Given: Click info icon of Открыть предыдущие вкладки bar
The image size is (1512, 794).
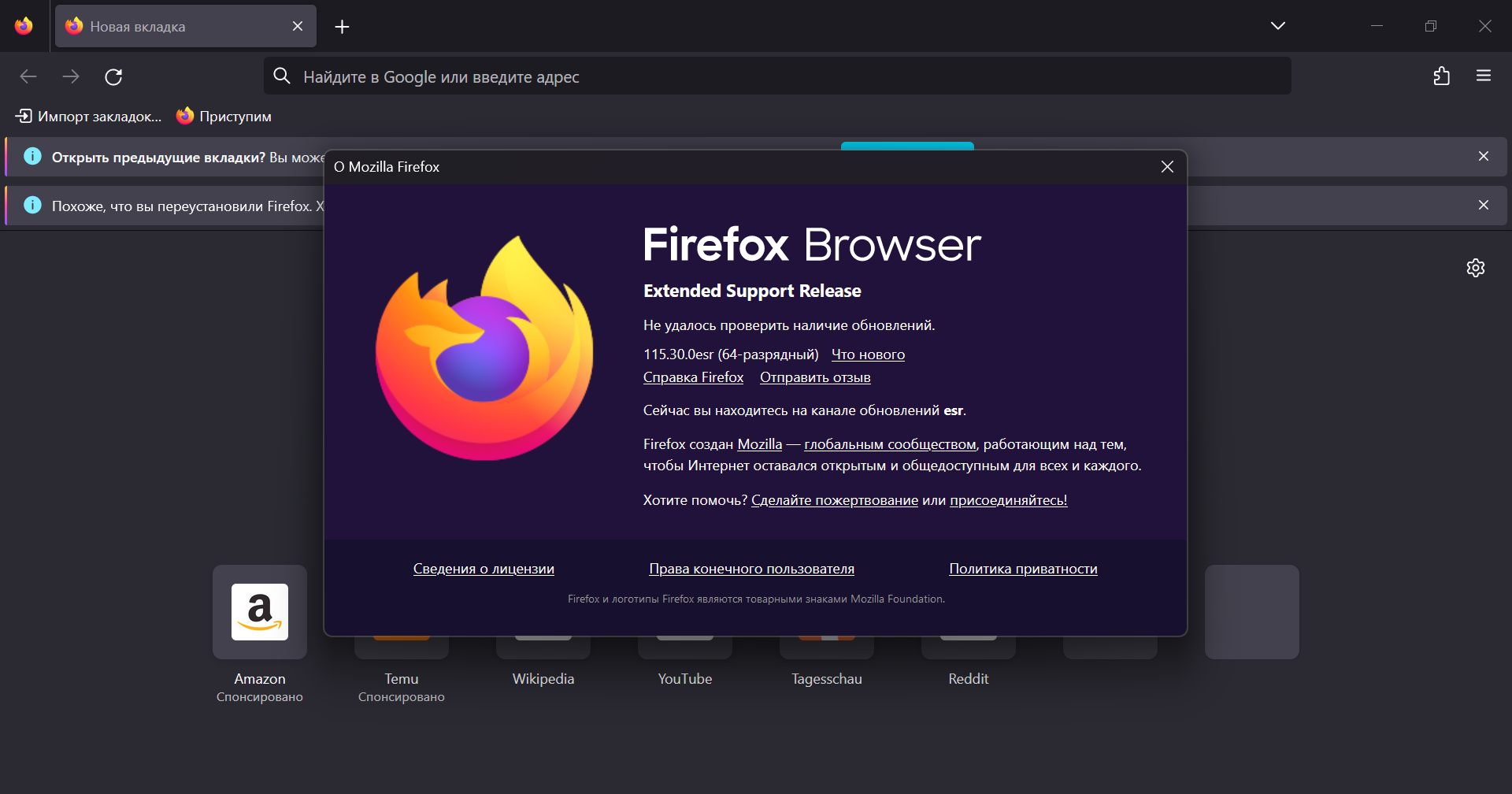Looking at the screenshot, I should 32,156.
